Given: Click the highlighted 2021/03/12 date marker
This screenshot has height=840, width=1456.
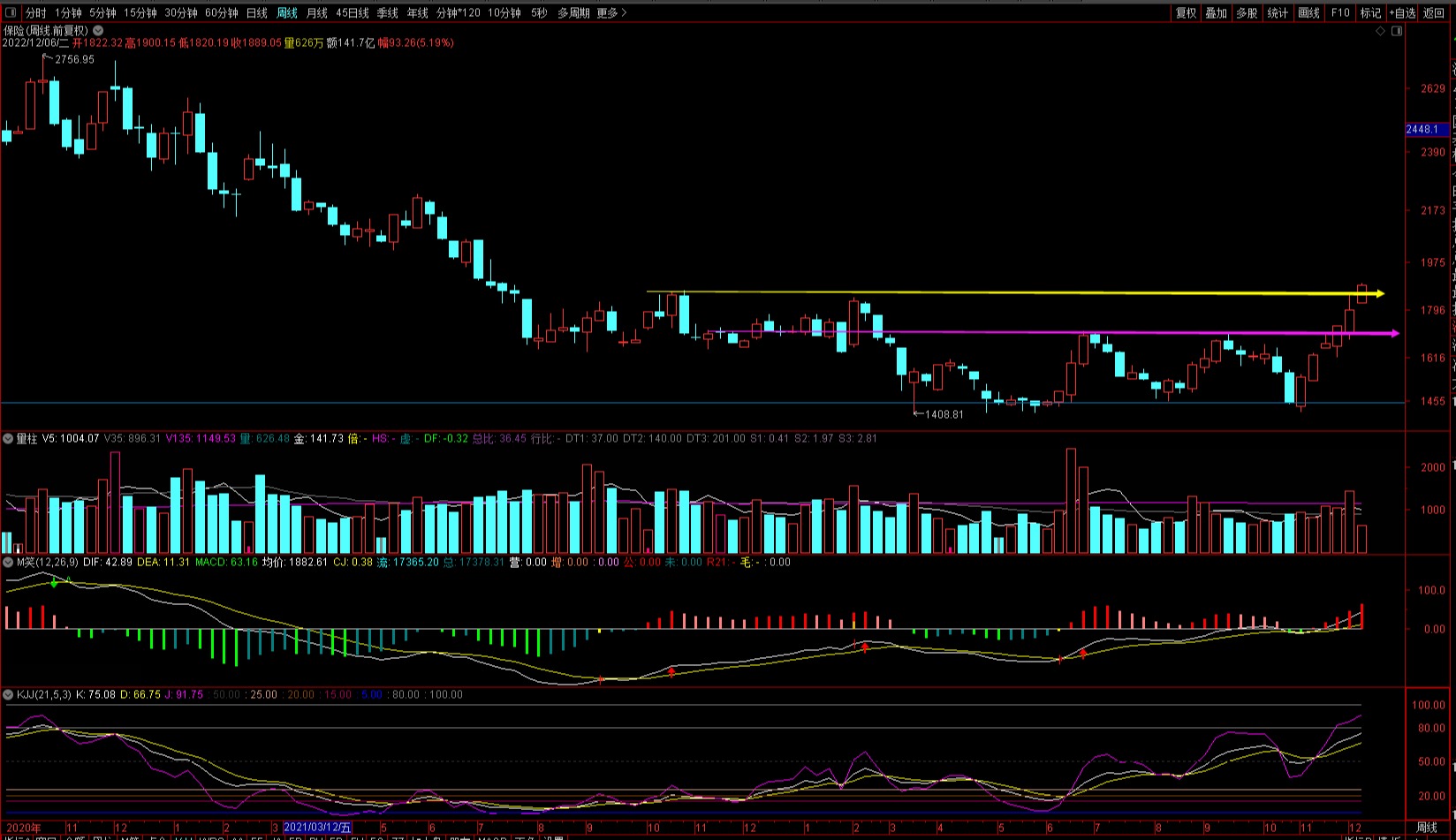Looking at the screenshot, I should [x=317, y=828].
